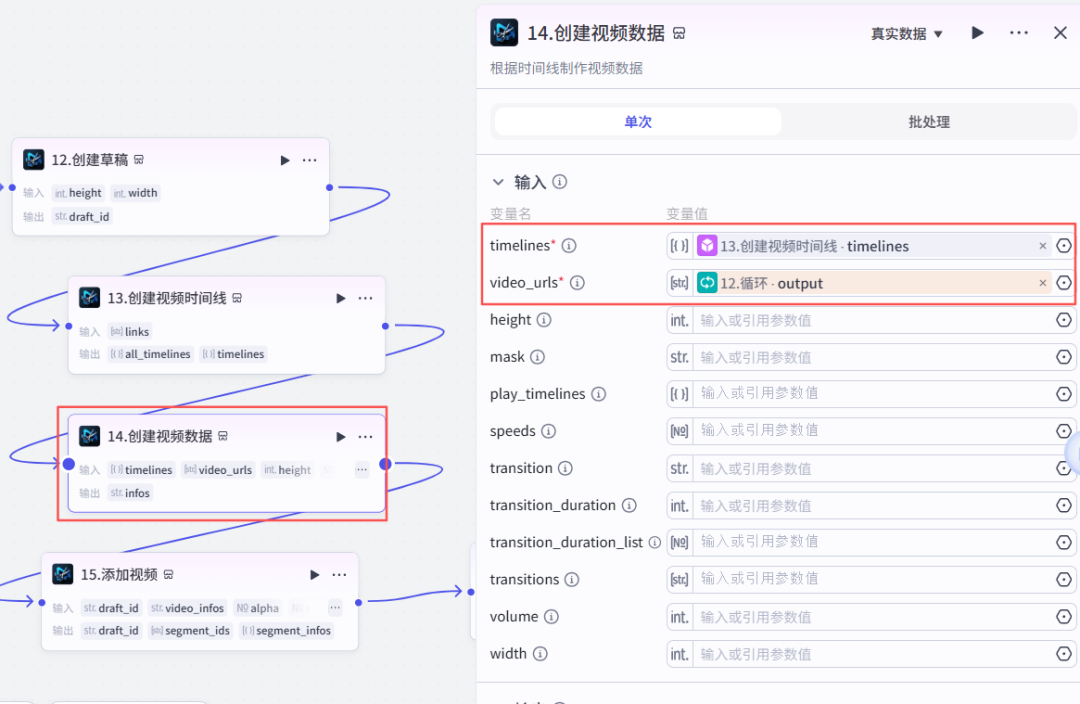Switch to the 批处理 tab
Image resolution: width=1080 pixels, height=704 pixels.
pyautogui.click(x=928, y=122)
